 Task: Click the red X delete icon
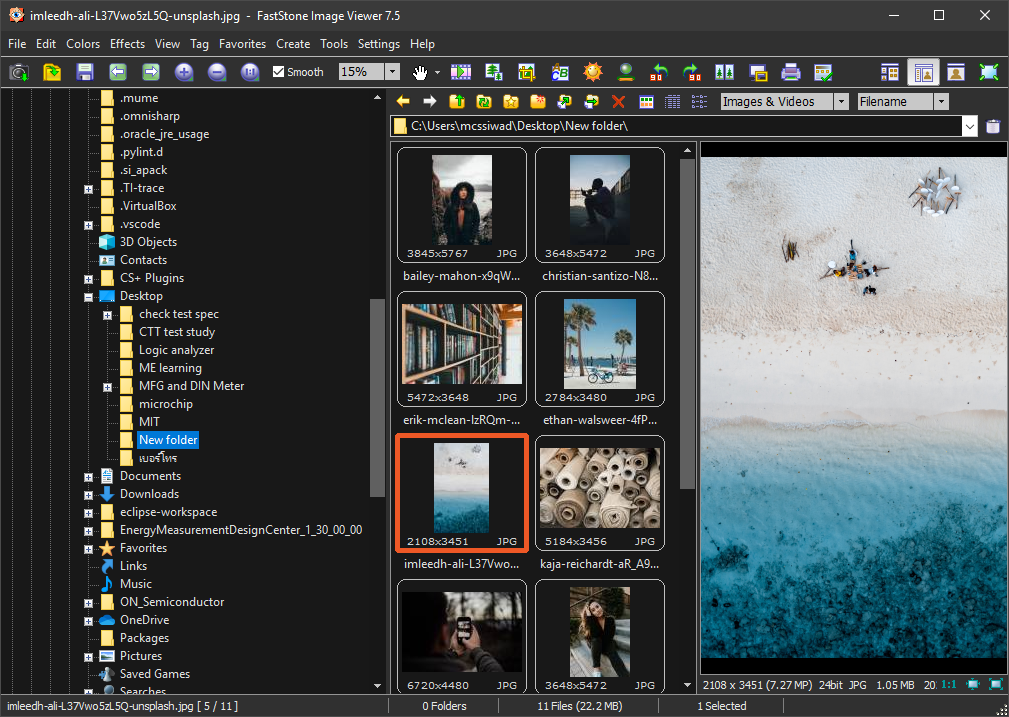click(618, 102)
